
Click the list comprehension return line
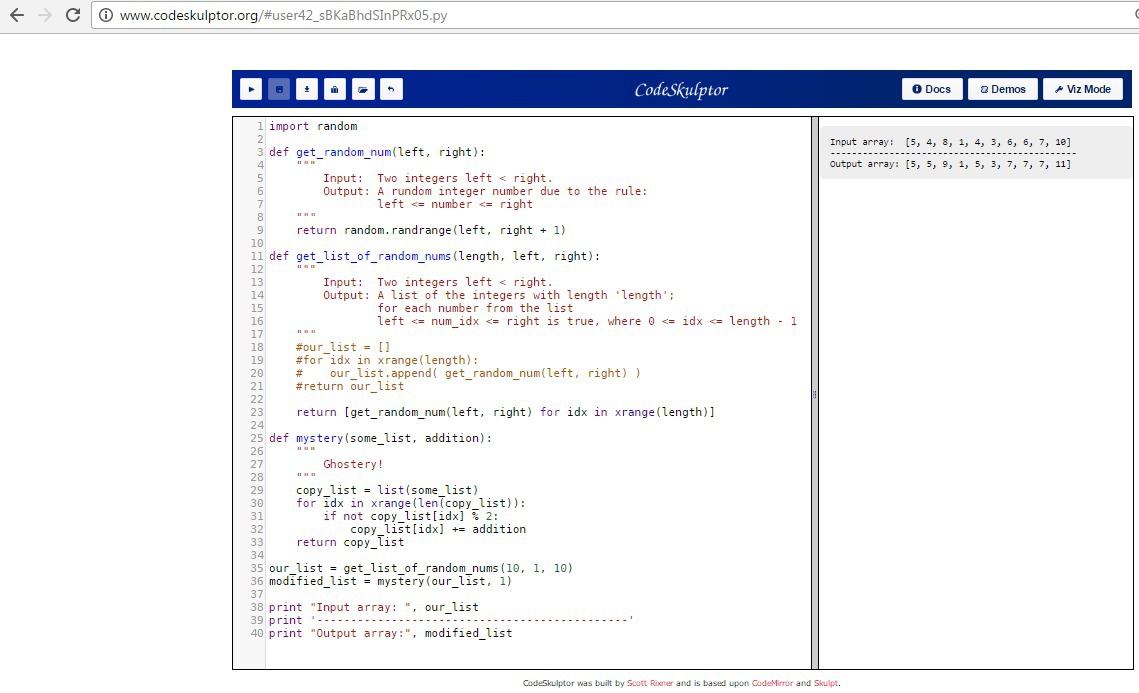point(505,412)
